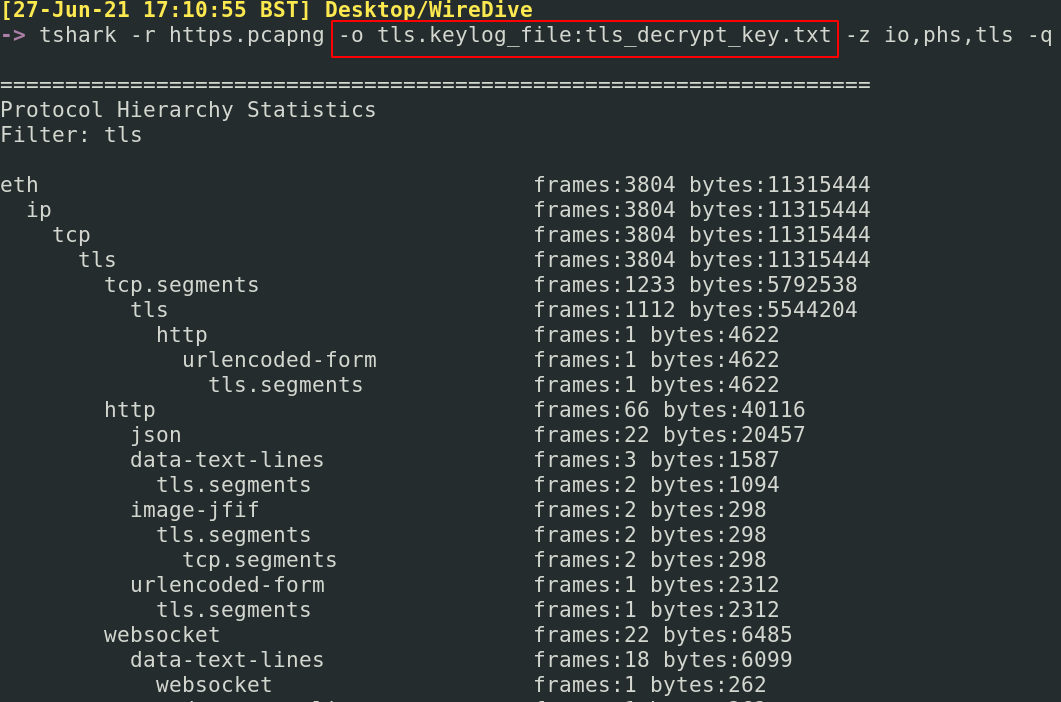1061x702 pixels.
Task: Click the equals-sign separator line
Action: [x=435, y=85]
